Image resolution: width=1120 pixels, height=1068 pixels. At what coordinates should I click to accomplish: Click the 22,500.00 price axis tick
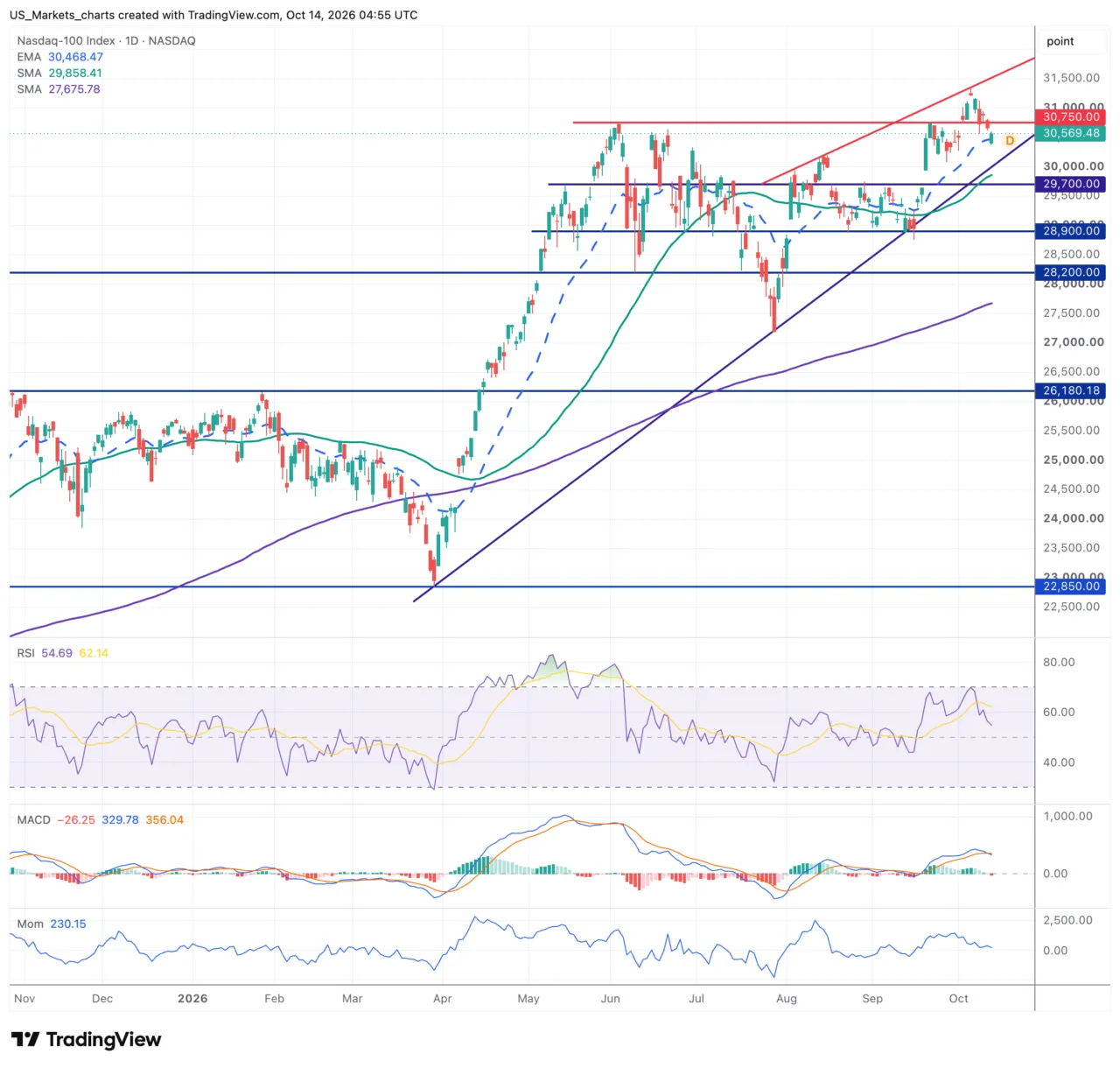click(1072, 607)
